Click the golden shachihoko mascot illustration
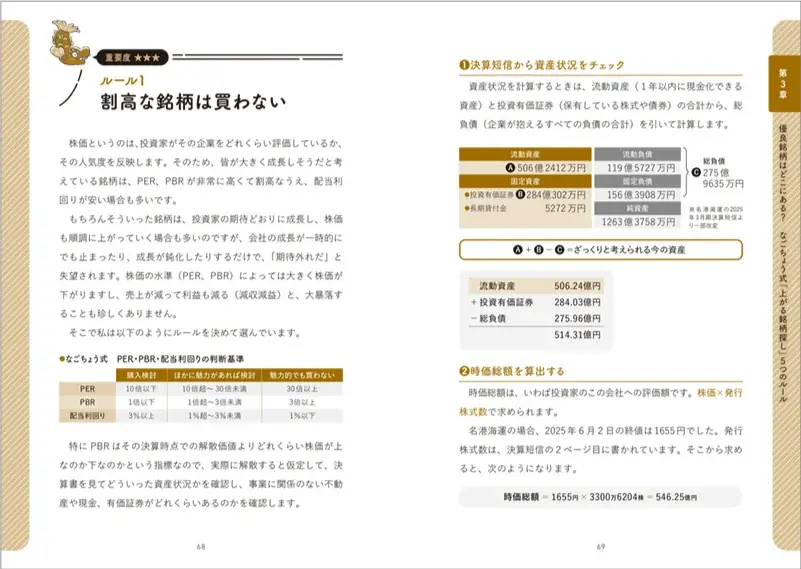801x569 pixels. coord(72,49)
